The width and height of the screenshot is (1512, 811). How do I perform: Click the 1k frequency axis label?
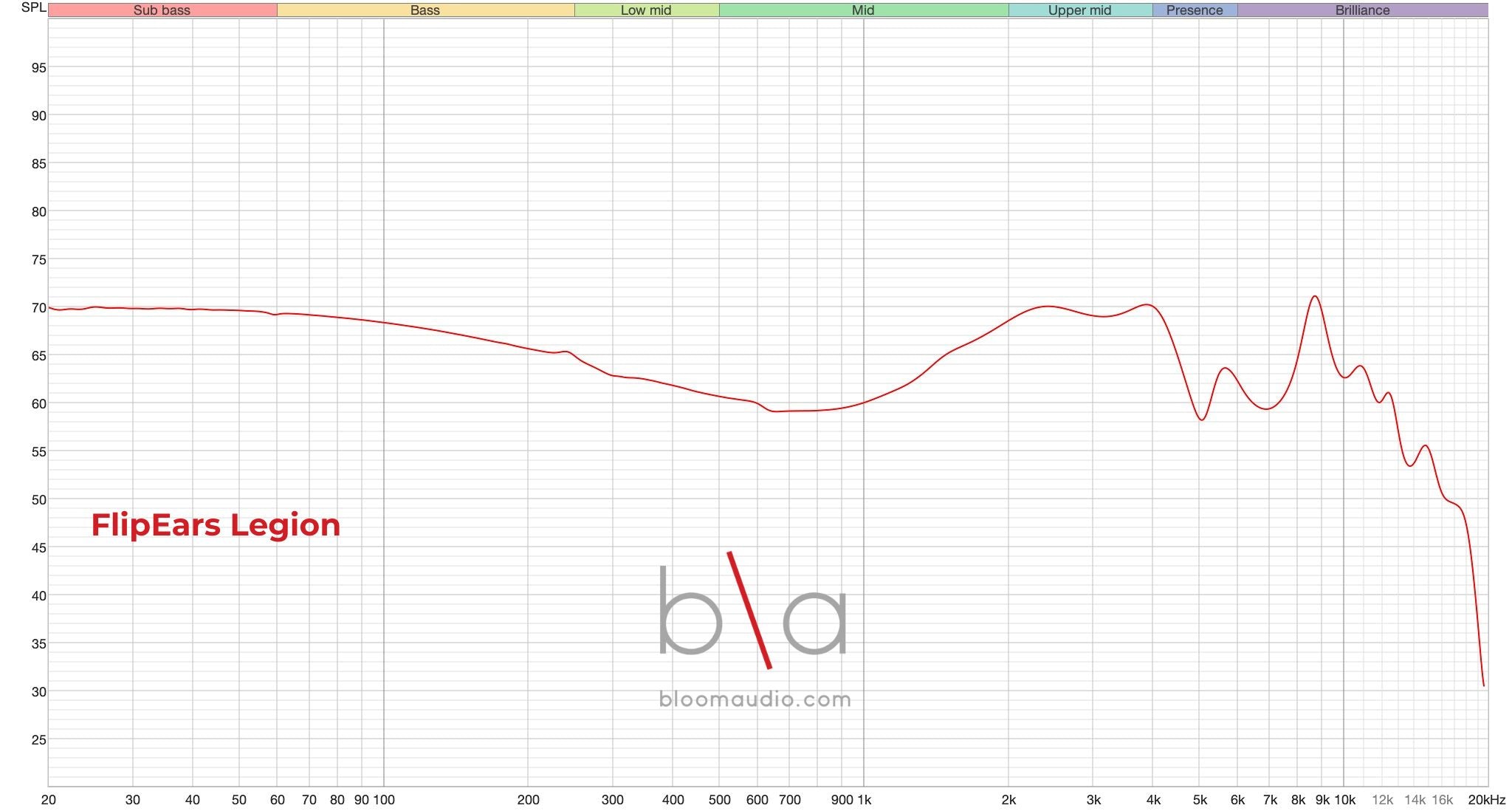click(x=863, y=800)
